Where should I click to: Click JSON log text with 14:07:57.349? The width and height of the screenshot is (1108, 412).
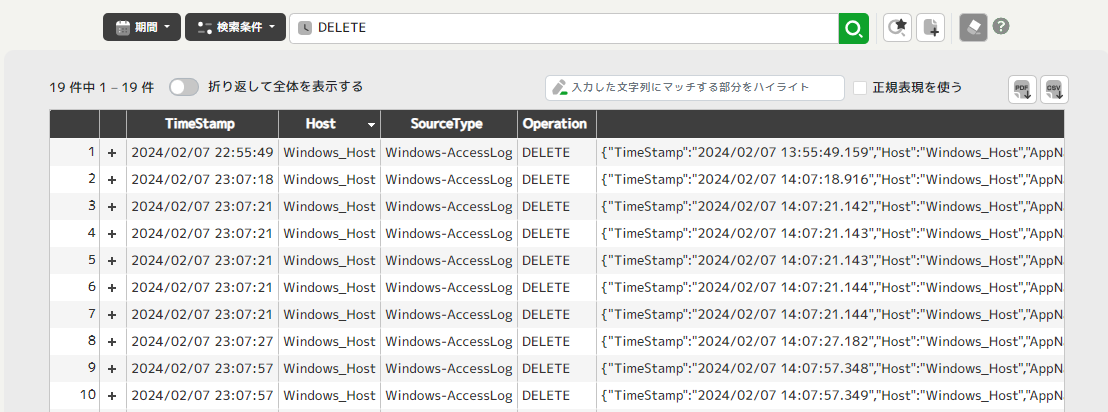[x=830, y=395]
